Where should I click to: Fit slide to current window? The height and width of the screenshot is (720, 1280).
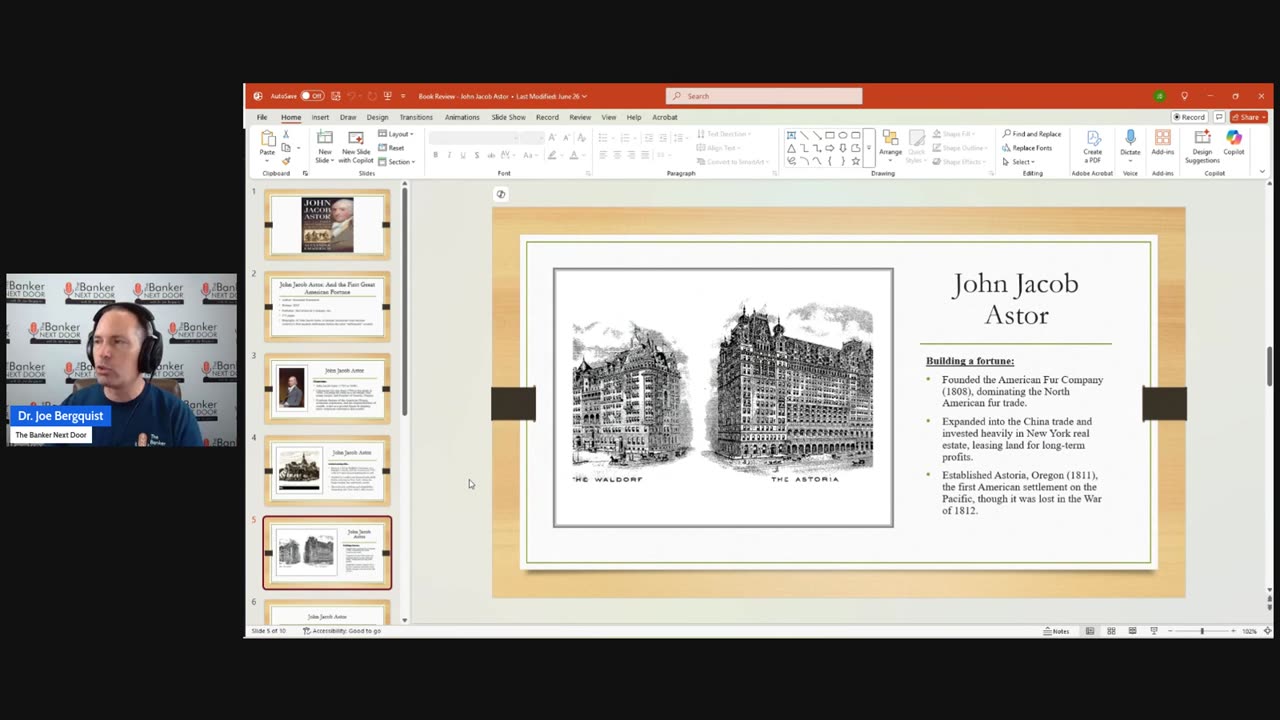click(1268, 631)
